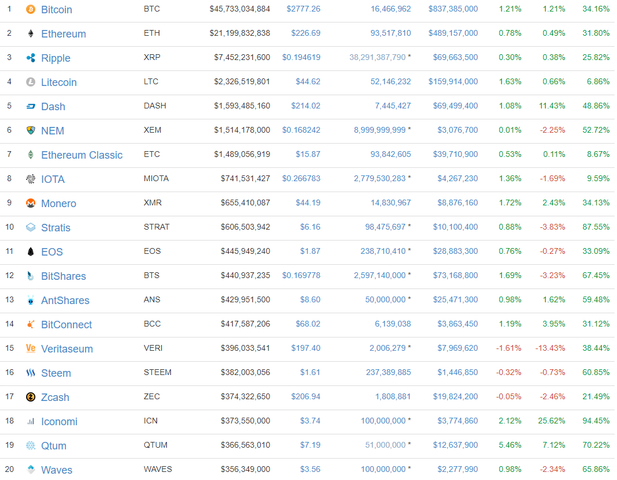The image size is (617, 480).
Task: Select the XRP ticker symbol
Action: click(152, 57)
